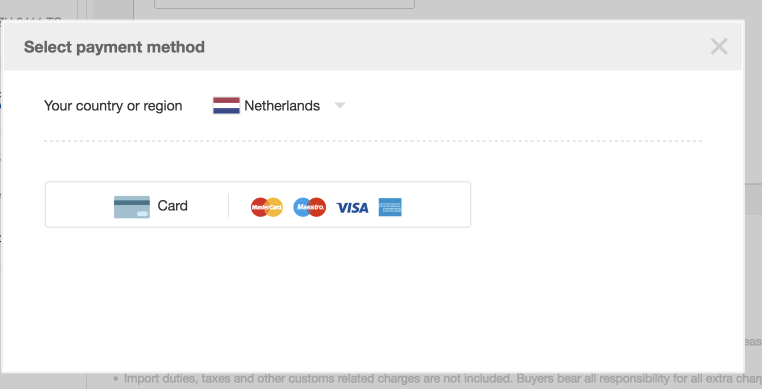
Task: Click the MasterCard logo
Action: (x=267, y=207)
